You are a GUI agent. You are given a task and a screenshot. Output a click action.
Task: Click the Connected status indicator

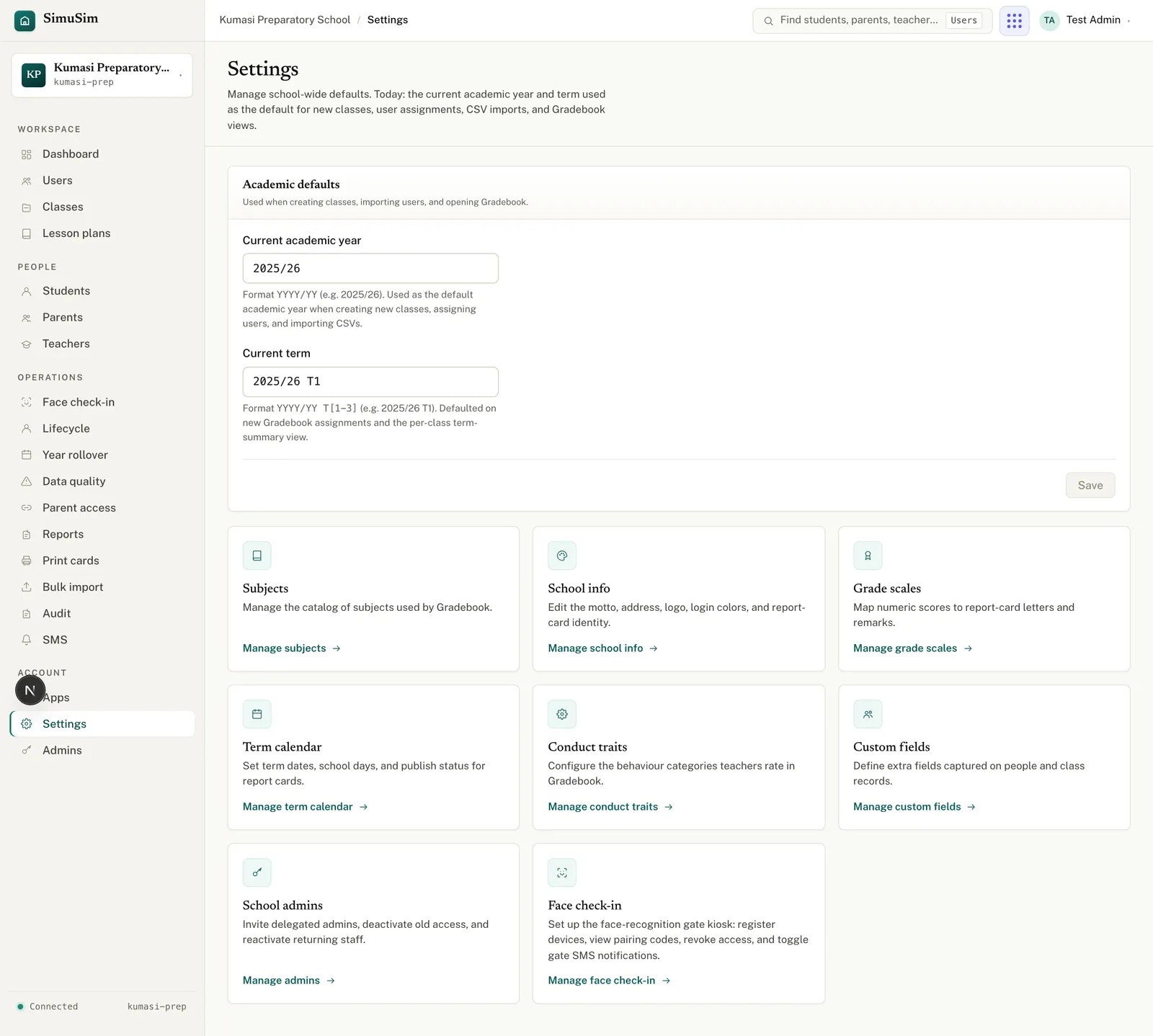point(48,1006)
